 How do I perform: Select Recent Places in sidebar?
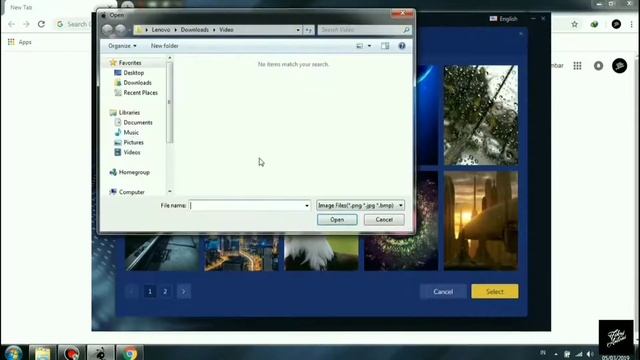(x=140, y=93)
